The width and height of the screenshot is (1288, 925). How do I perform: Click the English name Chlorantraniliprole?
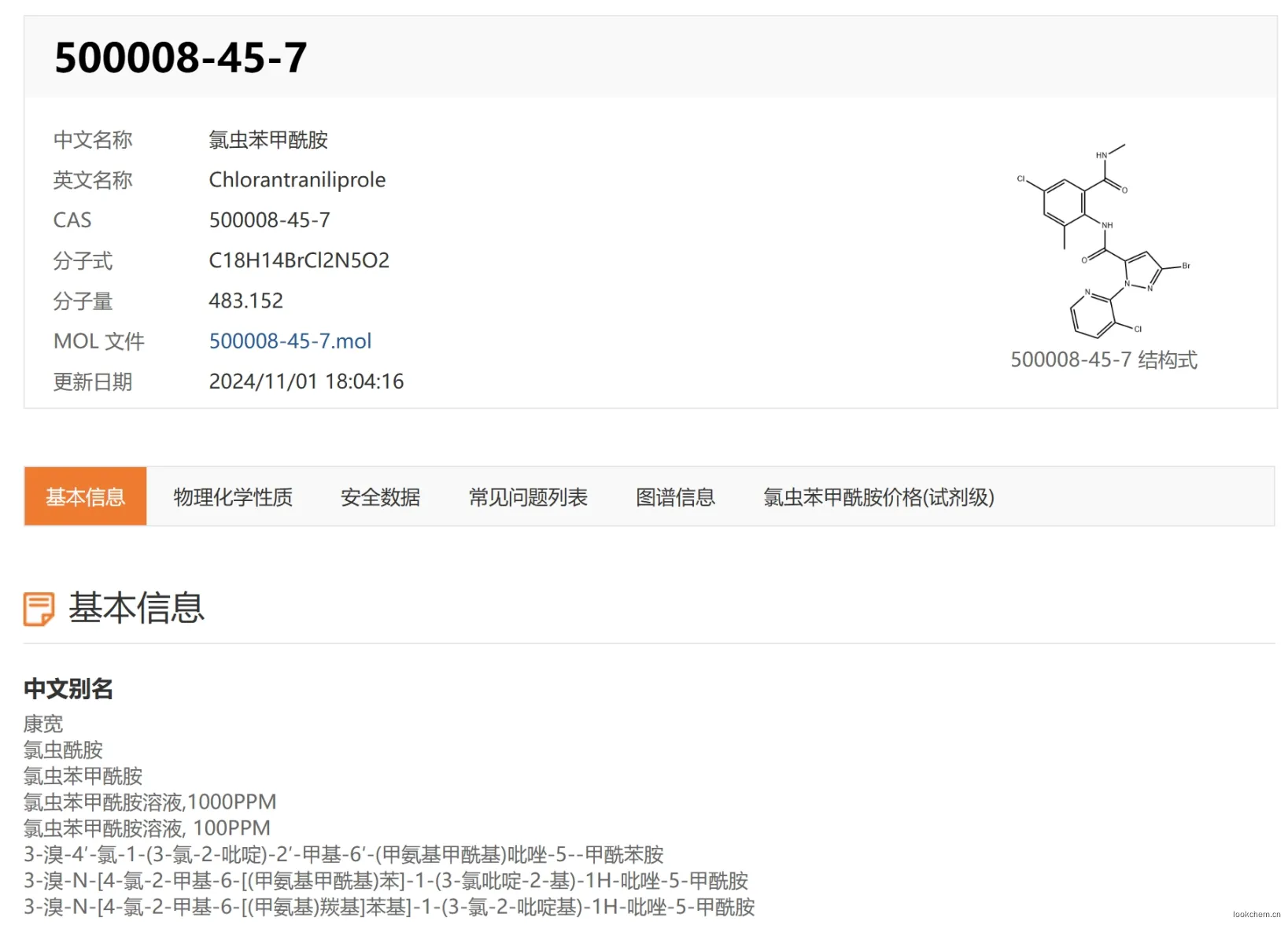(x=297, y=180)
